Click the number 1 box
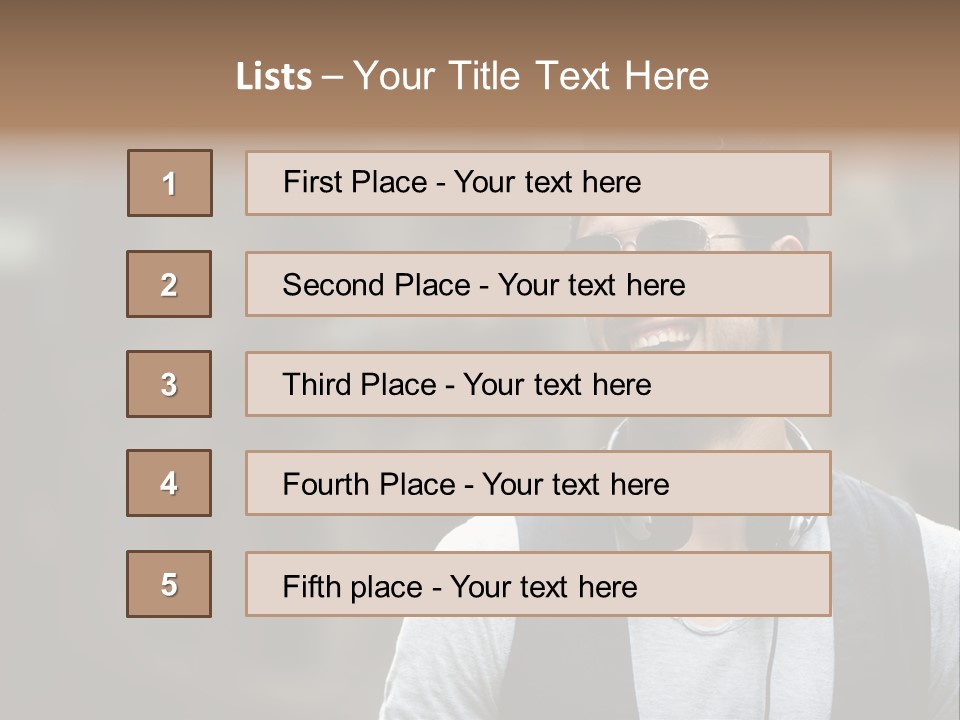Viewport: 960px width, 720px height. pyautogui.click(x=170, y=183)
